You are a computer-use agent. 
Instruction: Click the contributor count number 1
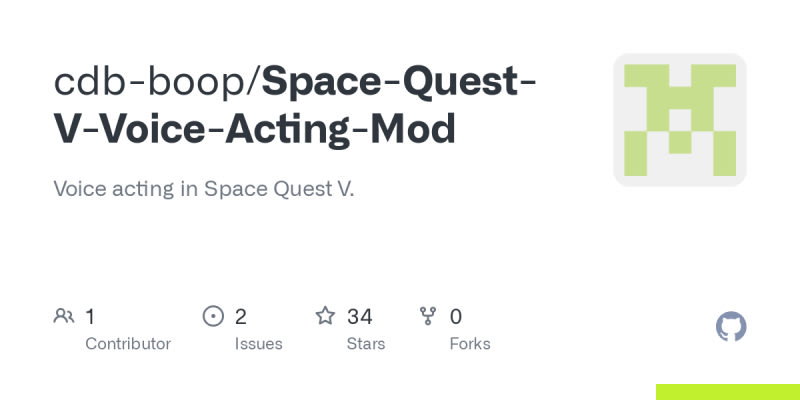[90, 317]
